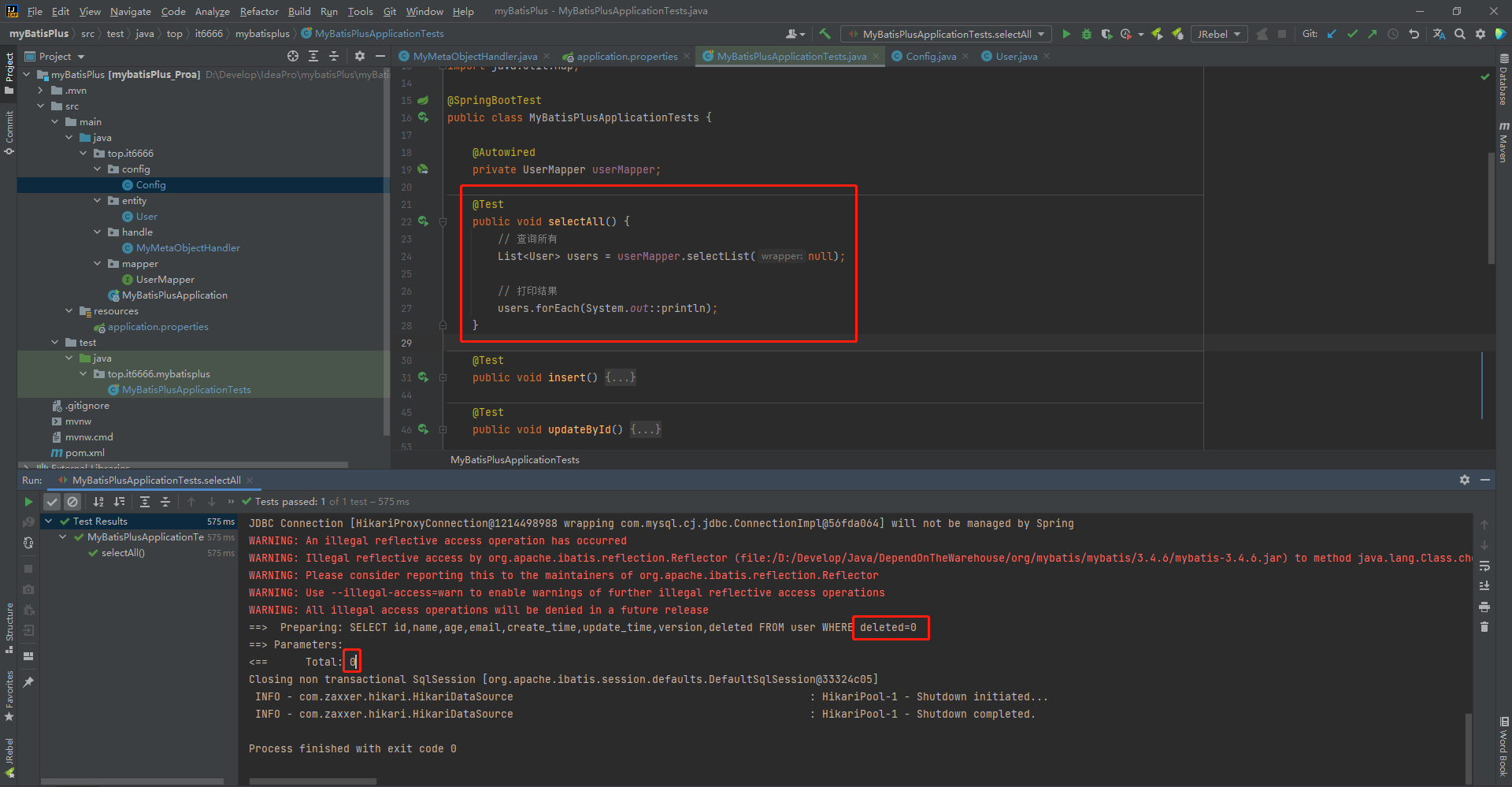Collapse all test results in Run panel
This screenshot has height=787, width=1512.
(165, 501)
